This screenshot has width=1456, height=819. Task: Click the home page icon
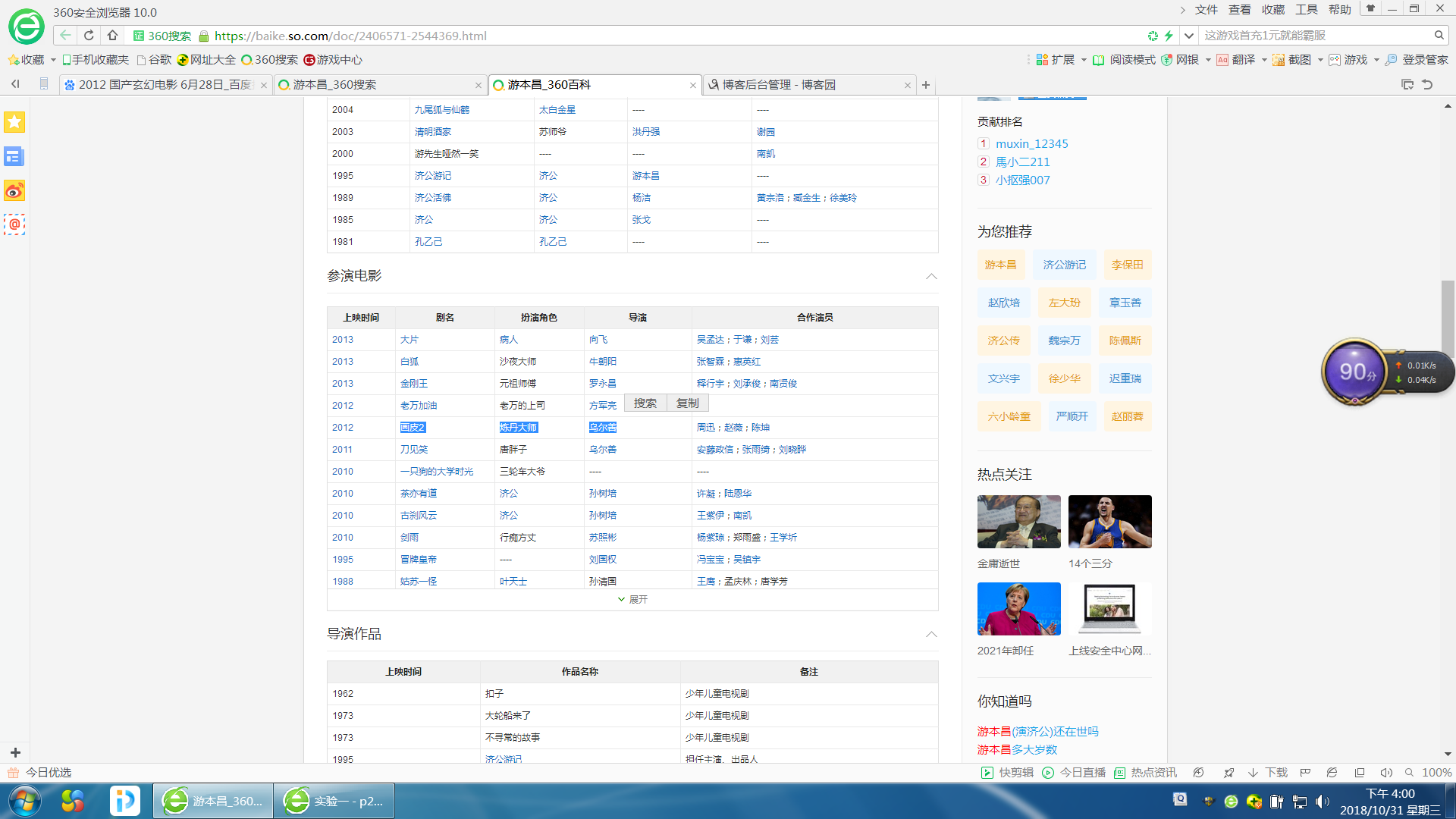112,35
